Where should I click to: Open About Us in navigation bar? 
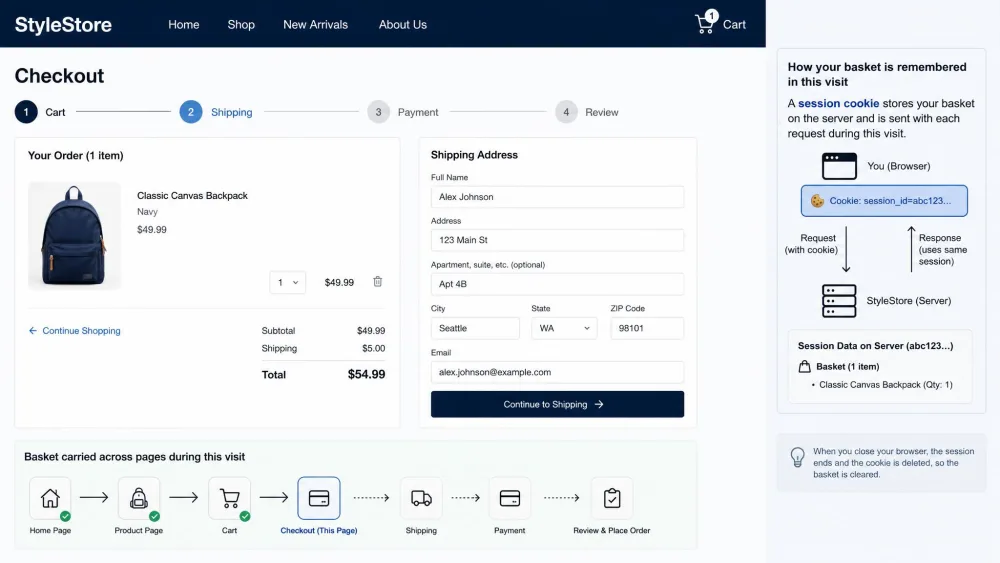click(403, 24)
